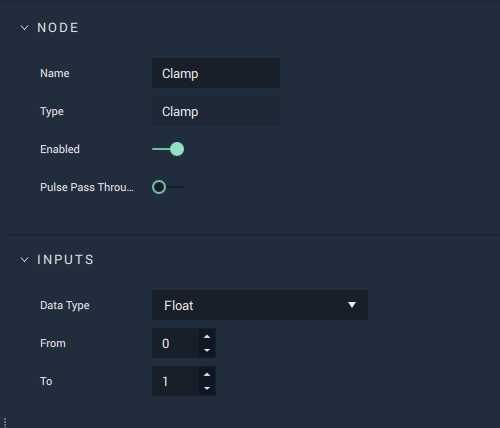The width and height of the screenshot is (500, 428).
Task: Disable the Enabled toggle switch
Action: pyautogui.click(x=168, y=149)
